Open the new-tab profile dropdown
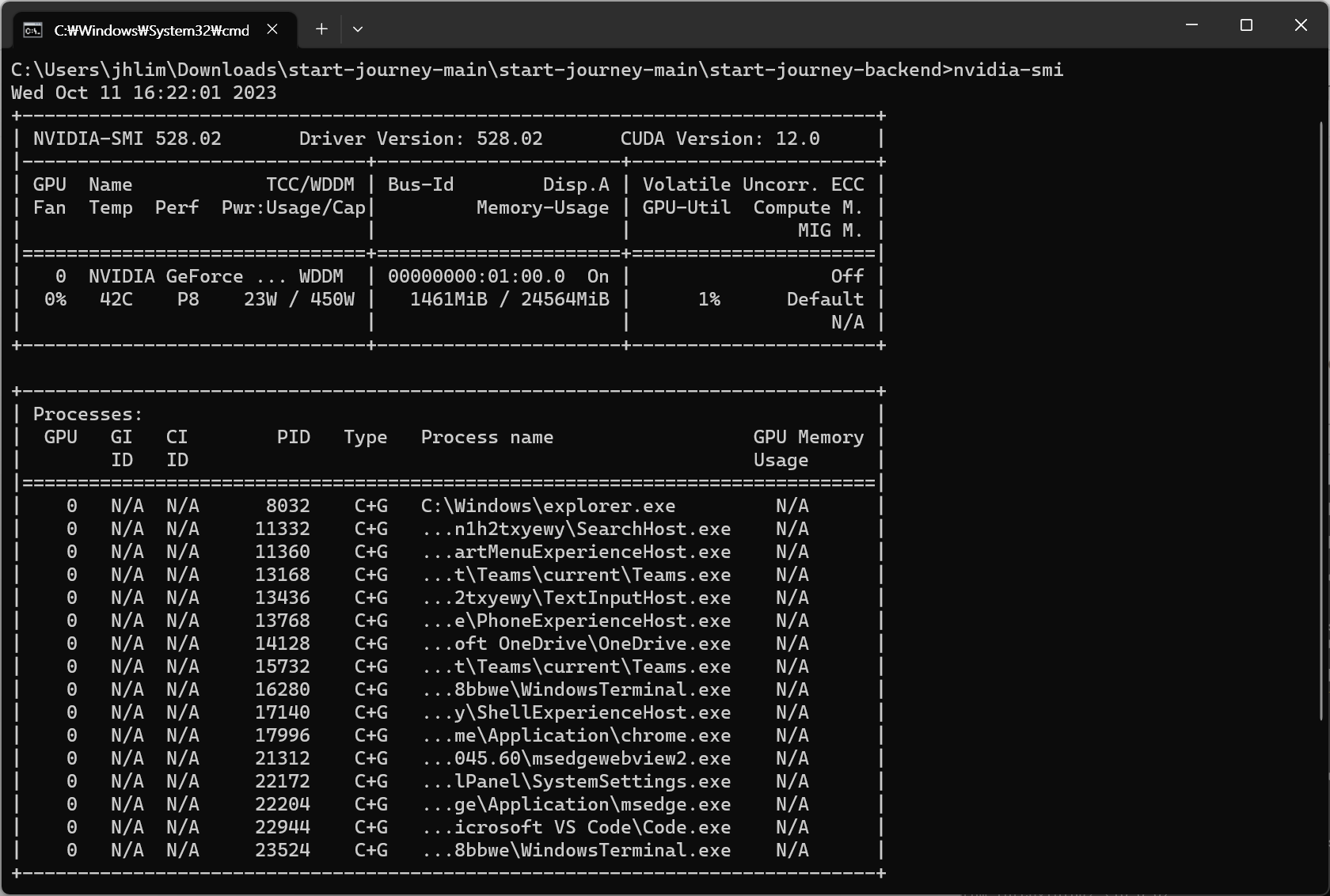This screenshot has width=1330, height=896. (358, 29)
